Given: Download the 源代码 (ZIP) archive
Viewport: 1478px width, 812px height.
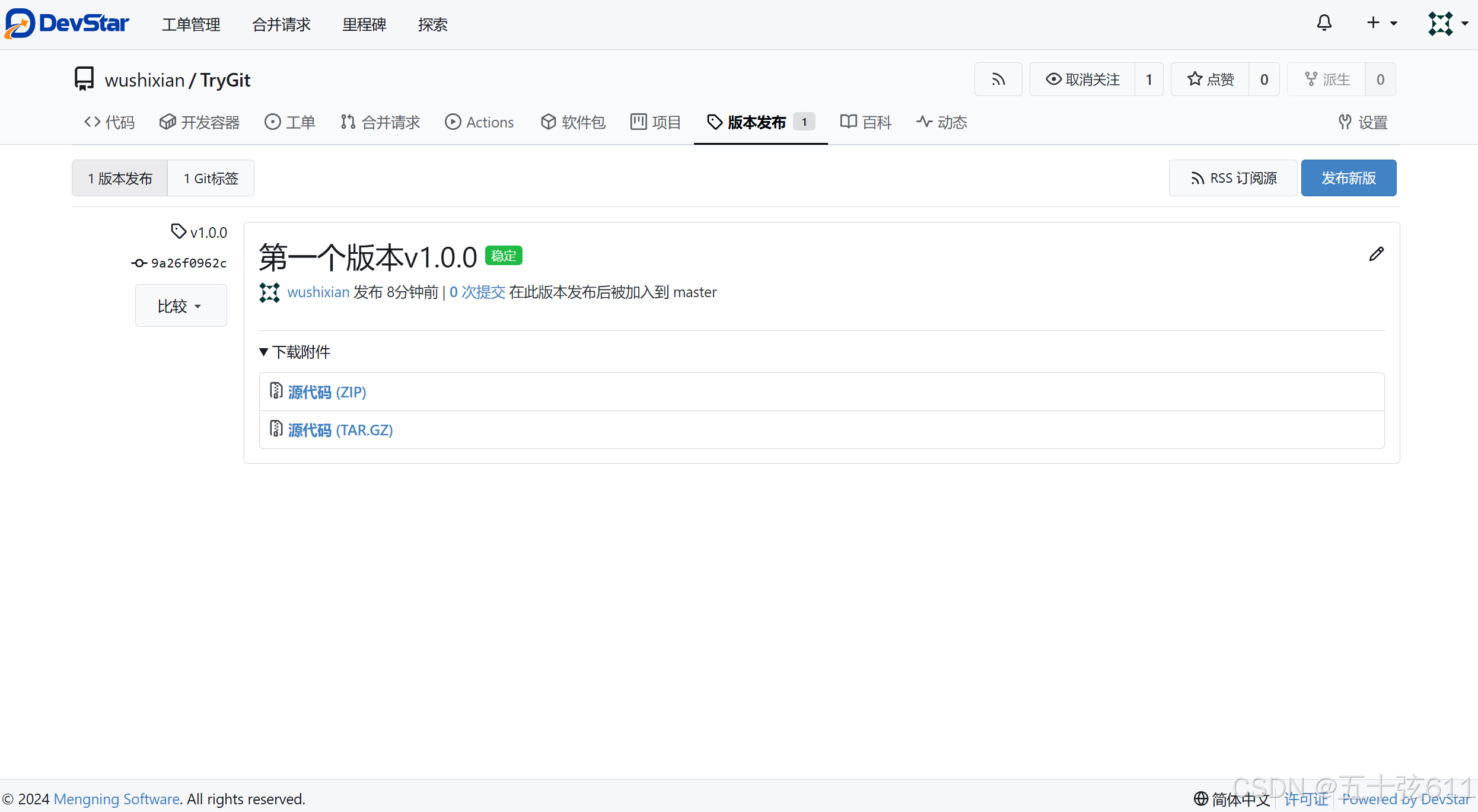Looking at the screenshot, I should 326,391.
